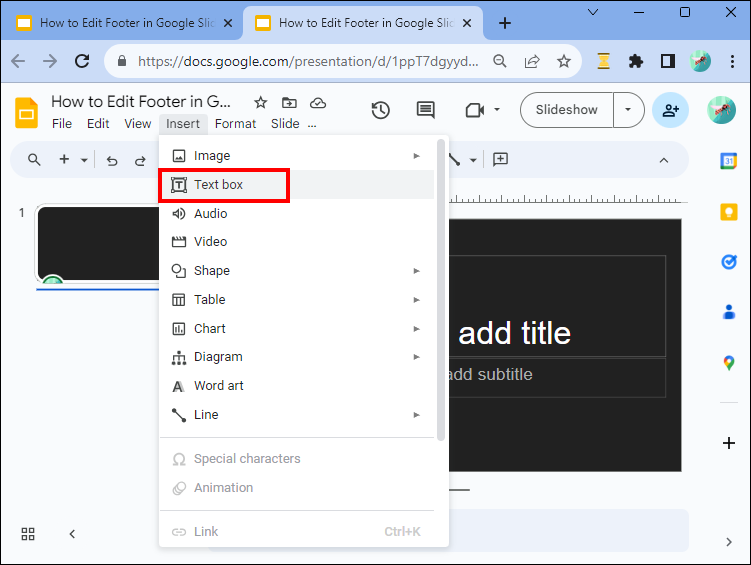Open the Format menu
This screenshot has width=751, height=565.
click(x=235, y=124)
